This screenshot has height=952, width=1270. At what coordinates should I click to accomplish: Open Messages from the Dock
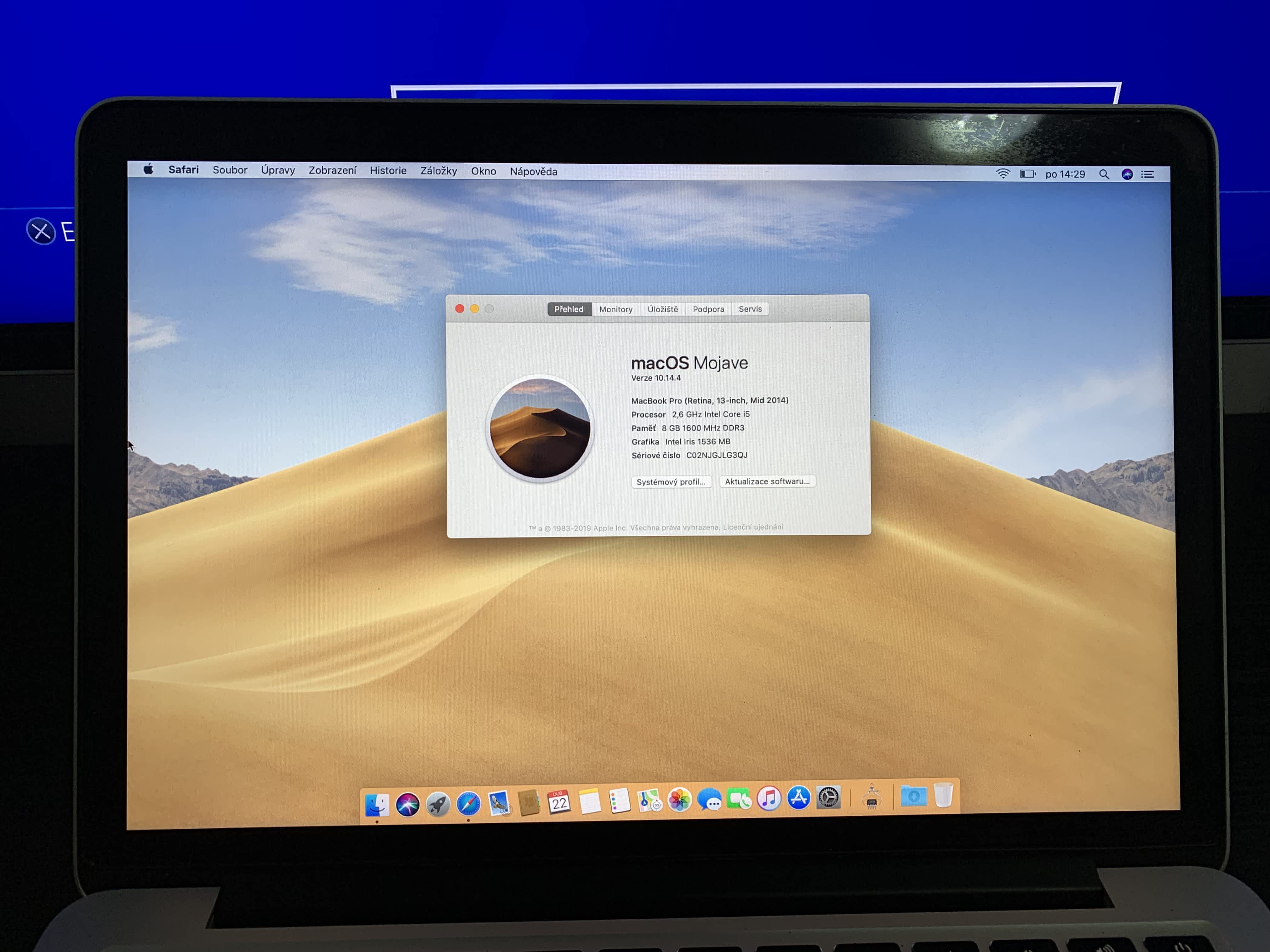click(710, 799)
